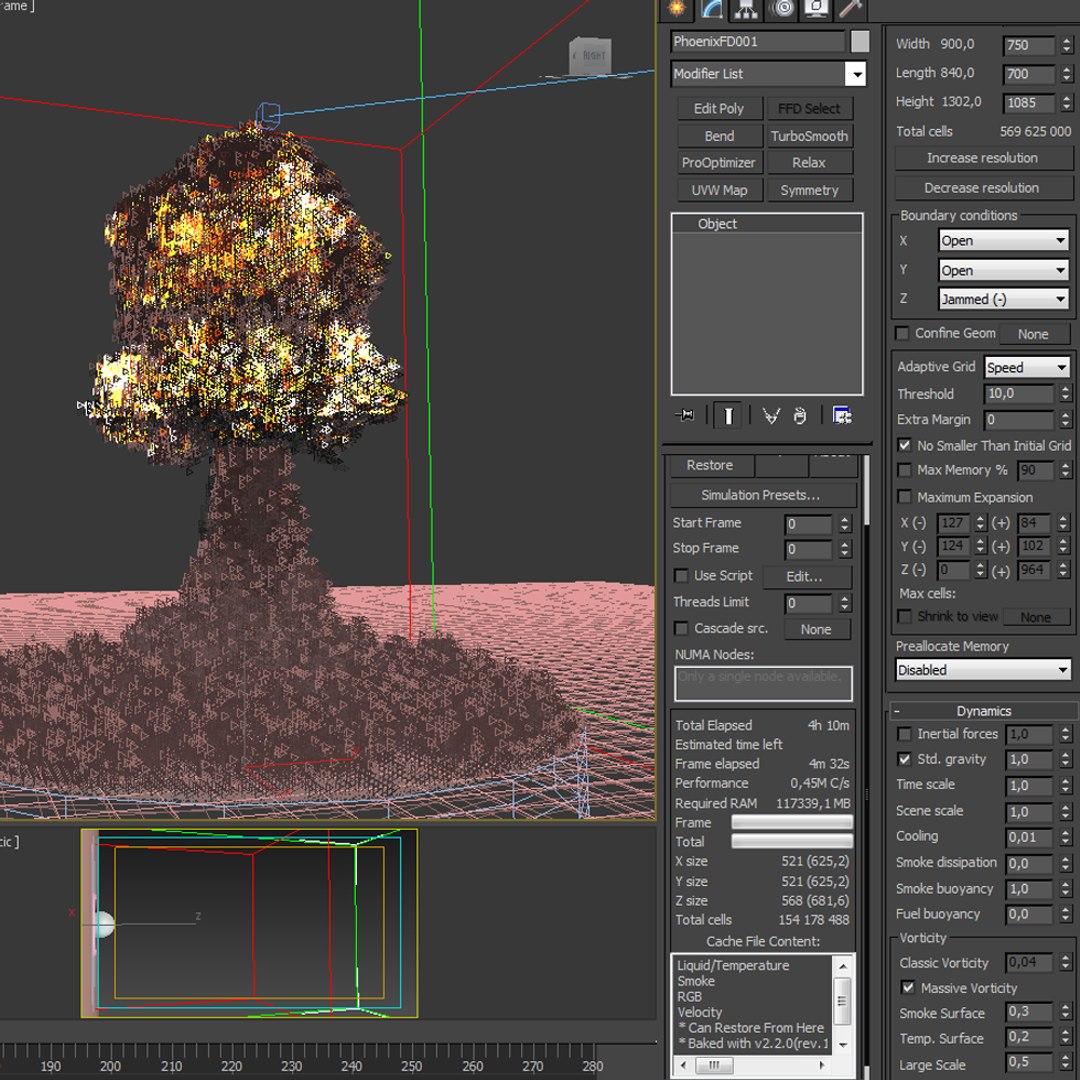Enable Maximum Expansion checkbox

[904, 497]
